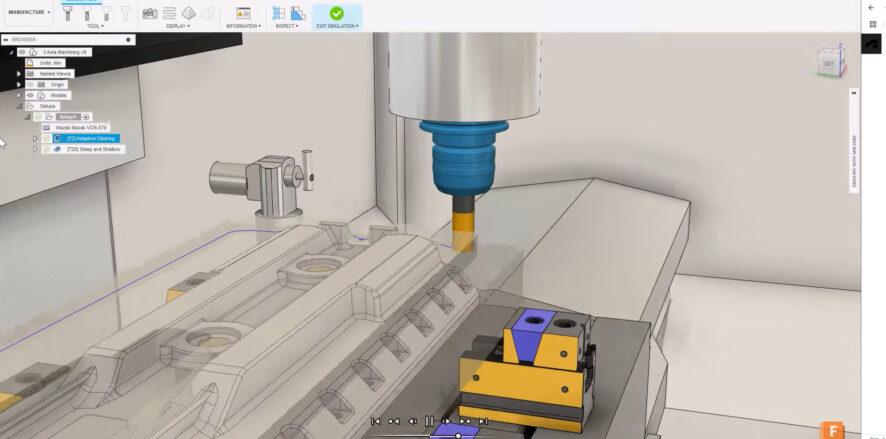This screenshot has width=886, height=439.
Task: Select the Named Views row
Action: 50,73
